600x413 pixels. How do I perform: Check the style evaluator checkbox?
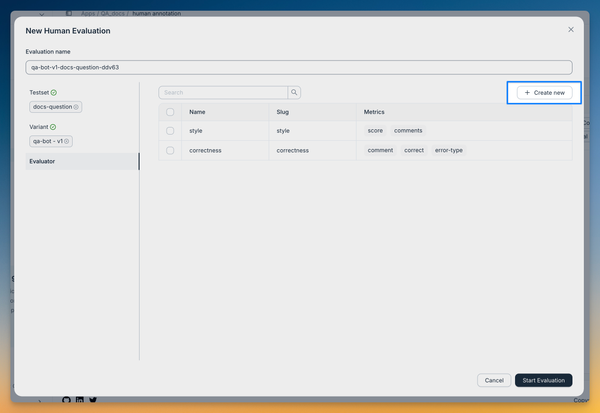(x=170, y=131)
